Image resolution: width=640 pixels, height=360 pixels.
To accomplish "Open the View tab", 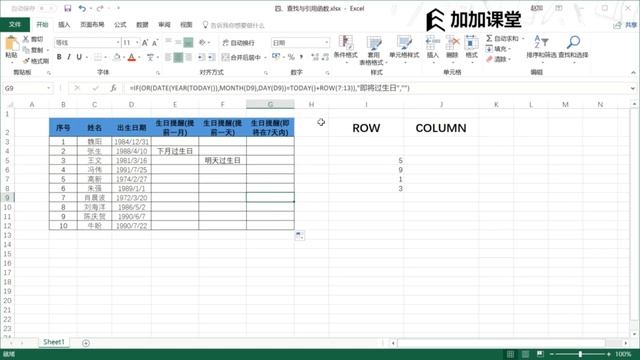I will (x=186, y=25).
